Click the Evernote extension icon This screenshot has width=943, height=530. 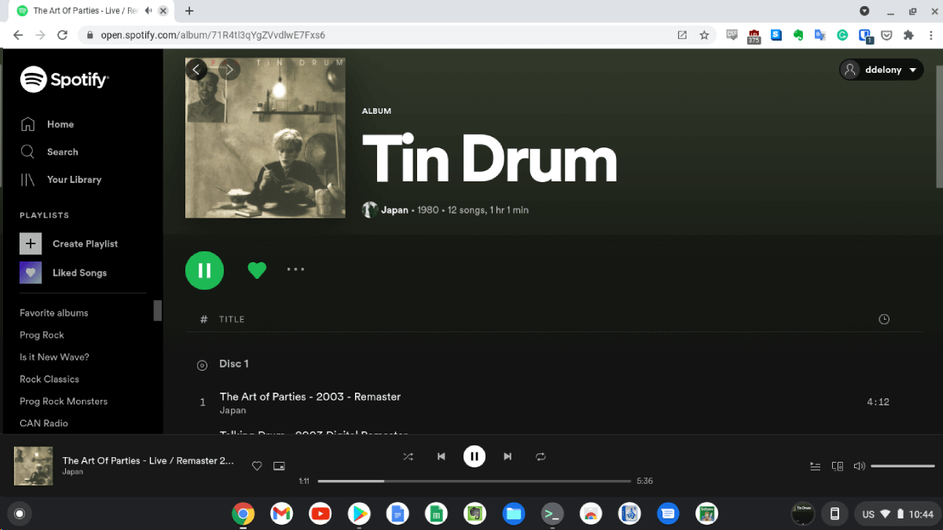click(x=798, y=35)
